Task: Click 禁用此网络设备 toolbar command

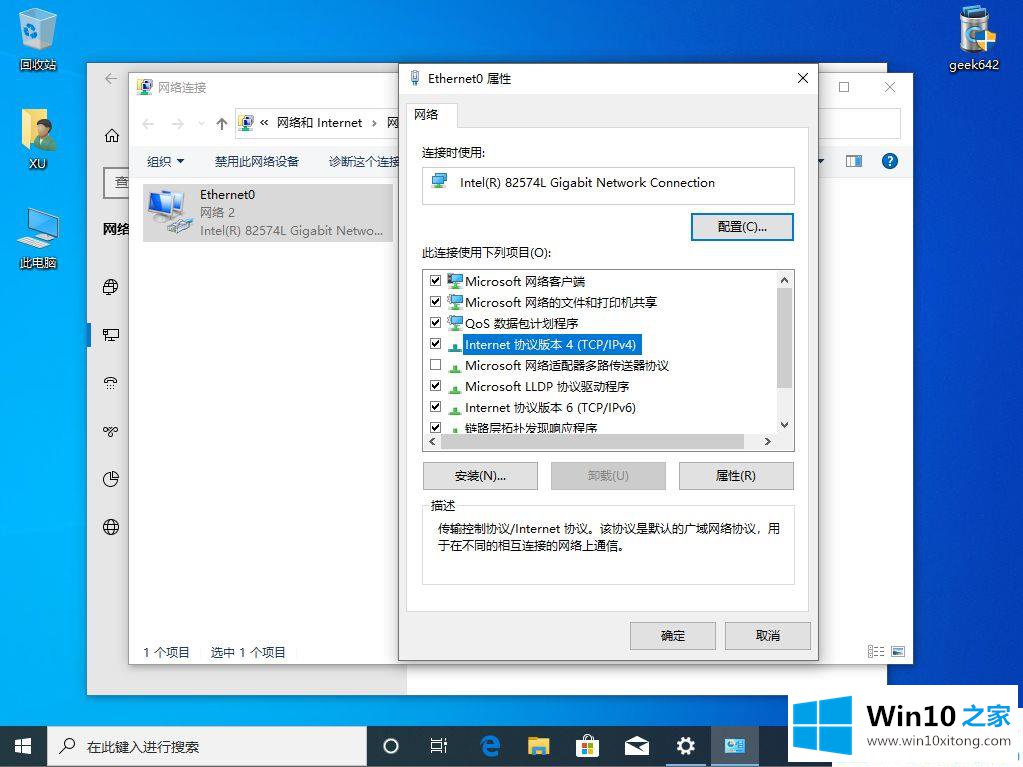Action: point(257,161)
